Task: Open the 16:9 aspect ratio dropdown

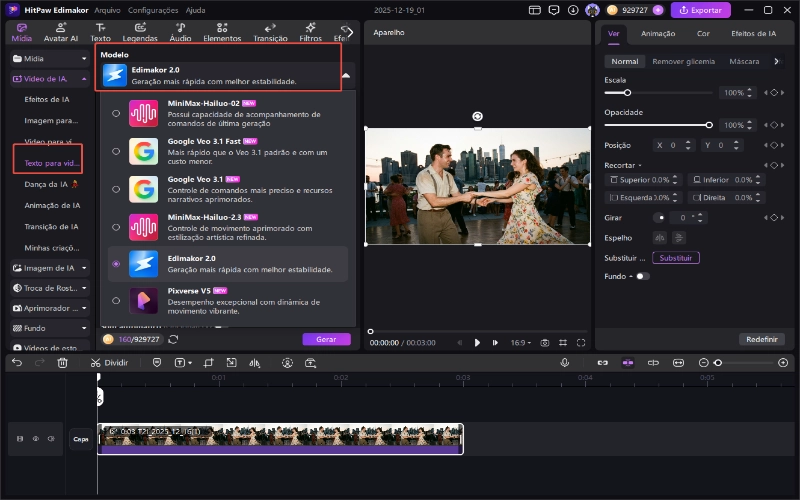Action: (x=521, y=343)
